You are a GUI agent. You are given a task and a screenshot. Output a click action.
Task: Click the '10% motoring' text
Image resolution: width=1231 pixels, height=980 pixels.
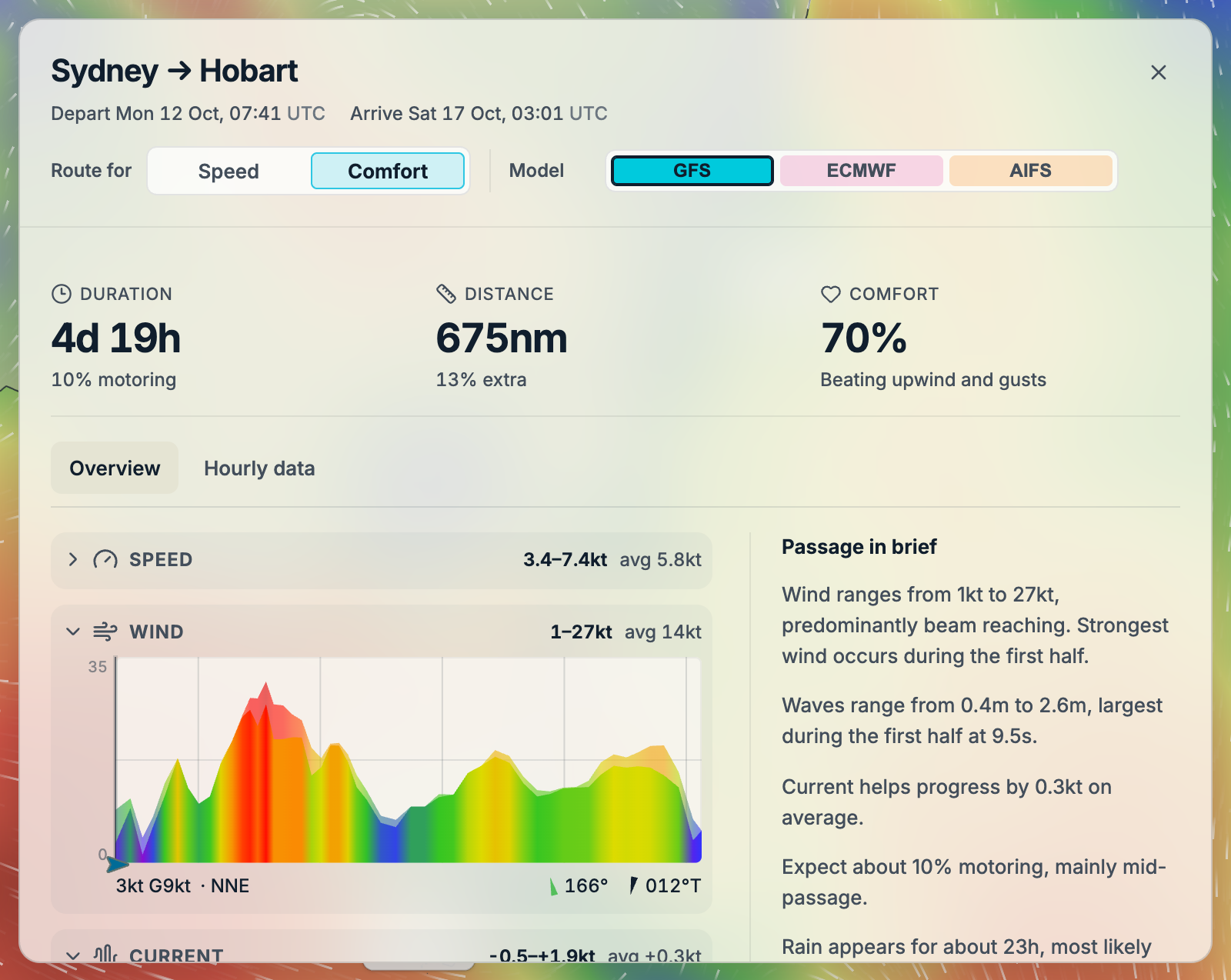pos(114,379)
